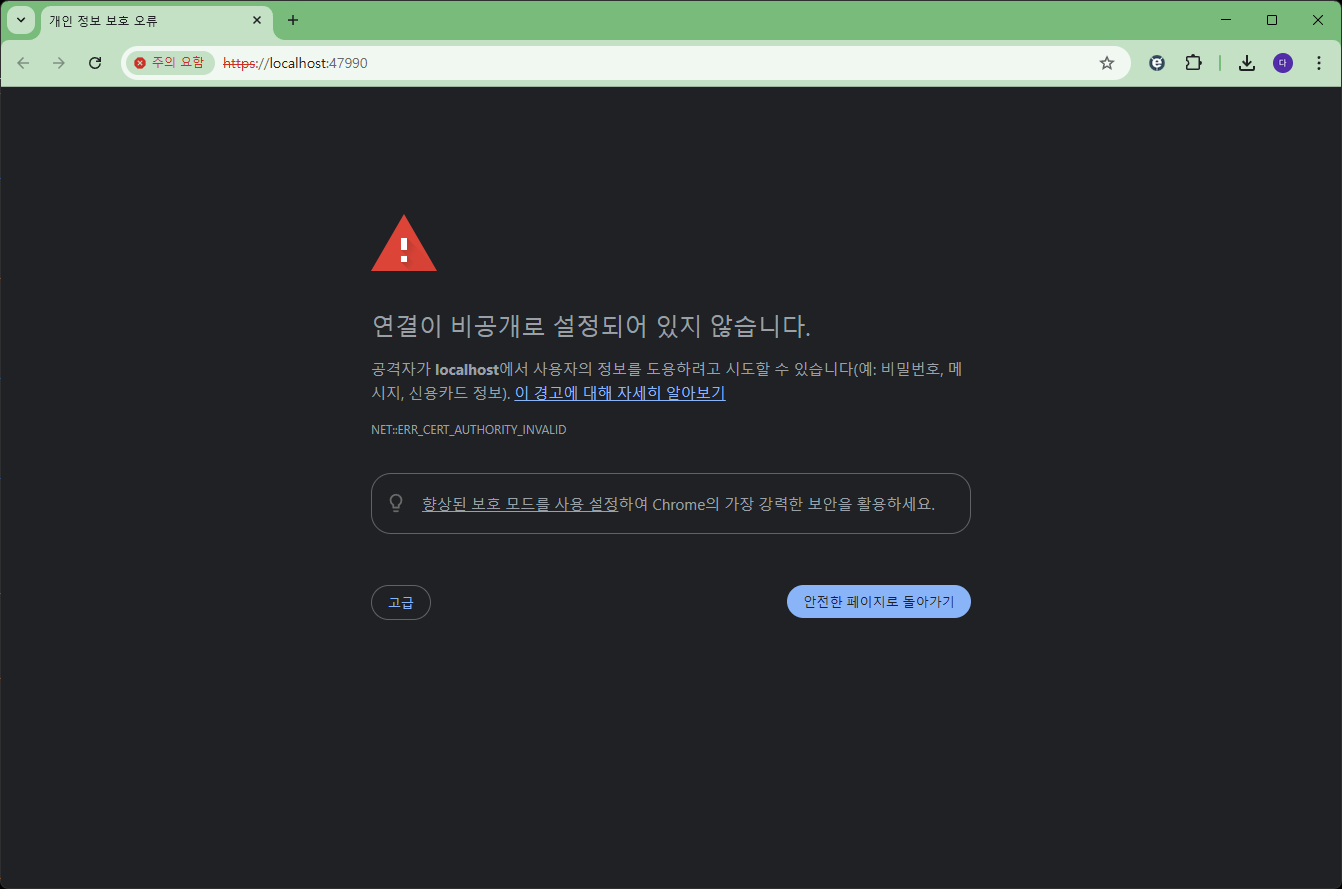Open the extension icon beside the puzzle piece
The image size is (1342, 889).
pyautogui.click(x=1157, y=63)
